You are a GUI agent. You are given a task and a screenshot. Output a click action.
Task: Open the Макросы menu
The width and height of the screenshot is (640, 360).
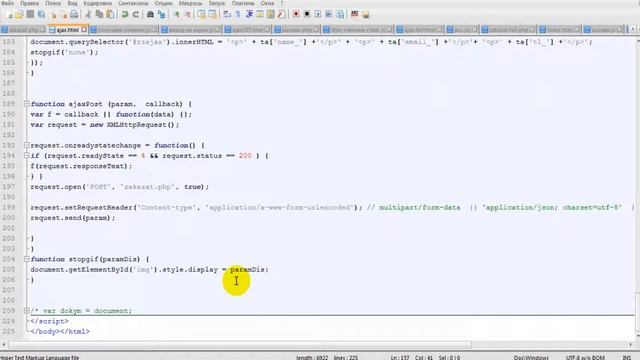point(191,3)
